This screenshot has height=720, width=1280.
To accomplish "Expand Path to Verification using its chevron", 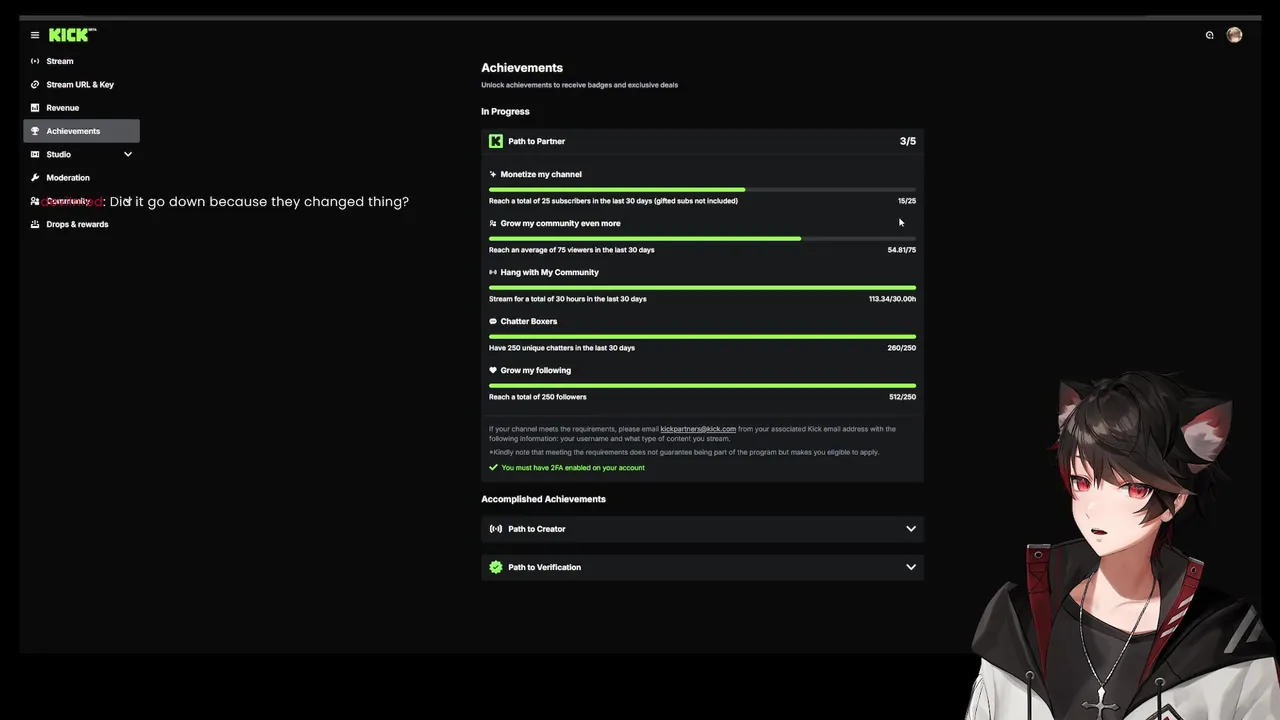I will click(x=910, y=567).
